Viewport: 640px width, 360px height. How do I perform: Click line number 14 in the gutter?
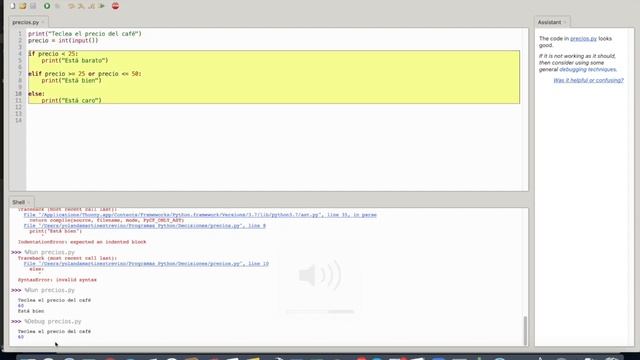tap(18, 120)
